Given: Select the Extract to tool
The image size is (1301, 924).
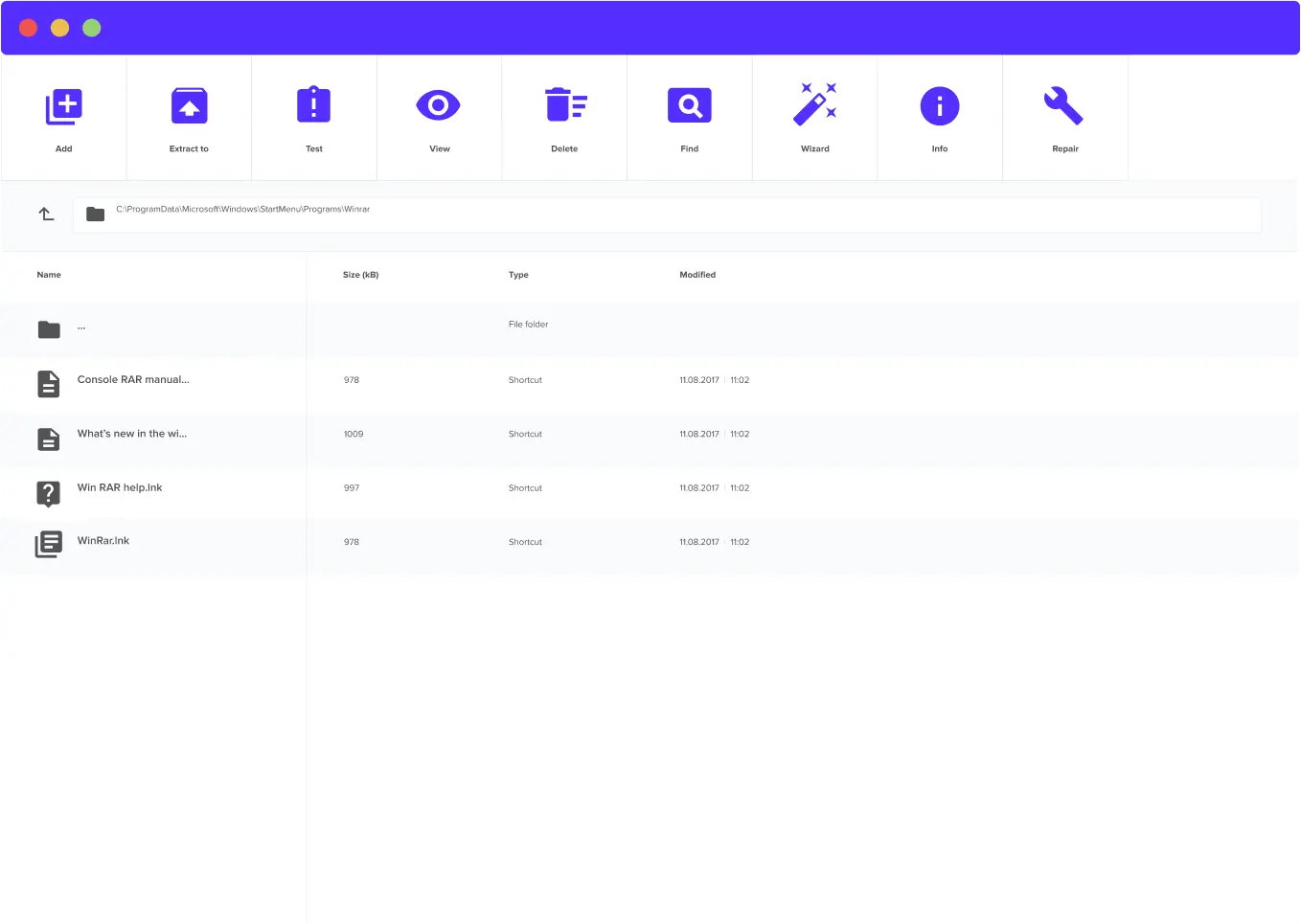Looking at the screenshot, I should [x=189, y=106].
